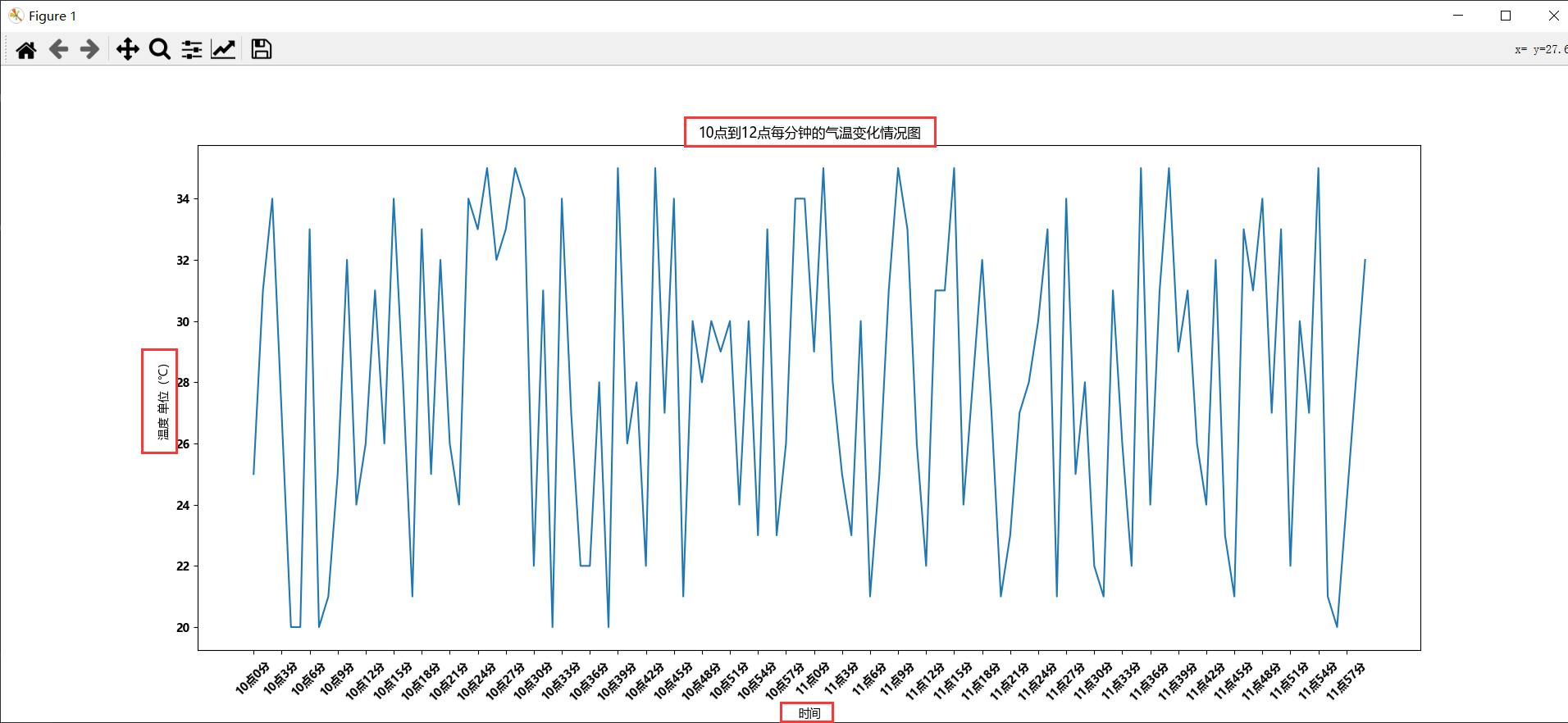Click the x tick label 11点45分
1568x723 pixels.
click(x=1233, y=680)
